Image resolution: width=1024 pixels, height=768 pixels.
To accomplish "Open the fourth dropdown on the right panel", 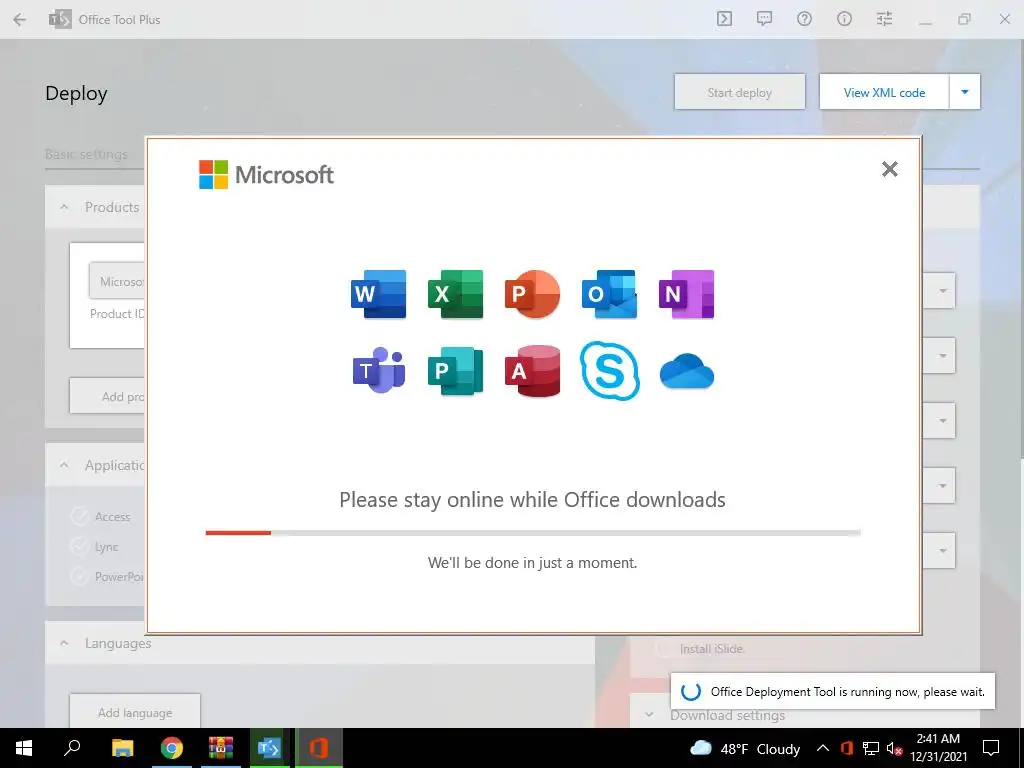I will tap(939, 485).
